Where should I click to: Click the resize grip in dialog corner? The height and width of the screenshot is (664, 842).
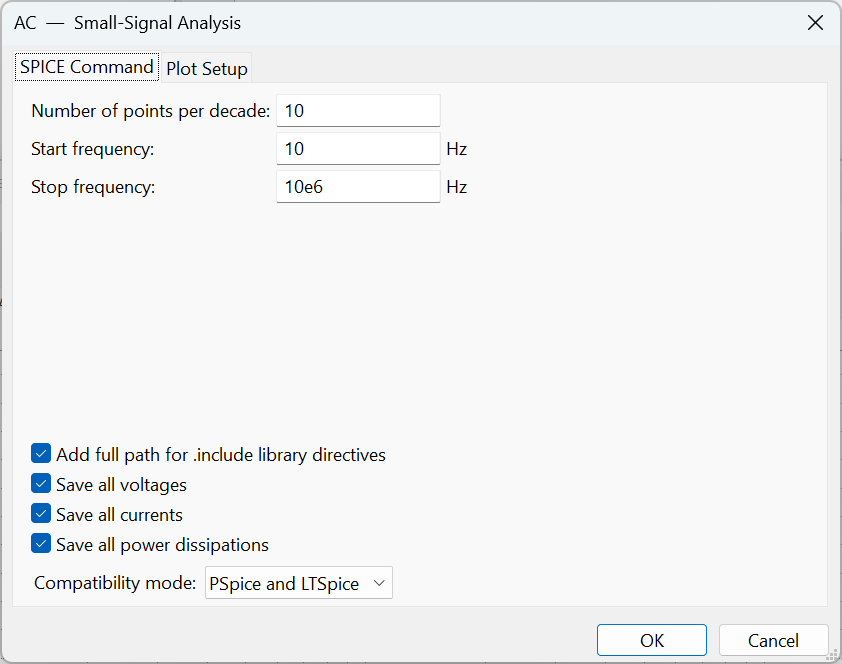tap(832, 655)
